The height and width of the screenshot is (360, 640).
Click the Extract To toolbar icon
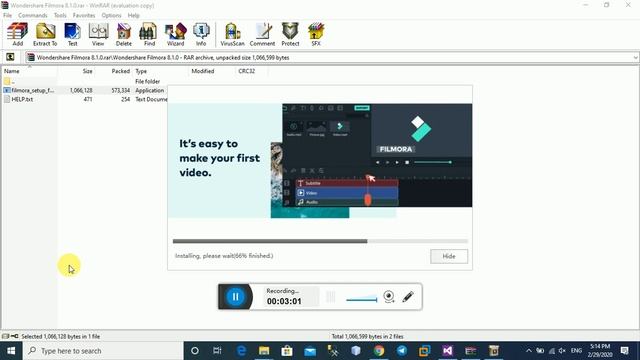(x=45, y=34)
